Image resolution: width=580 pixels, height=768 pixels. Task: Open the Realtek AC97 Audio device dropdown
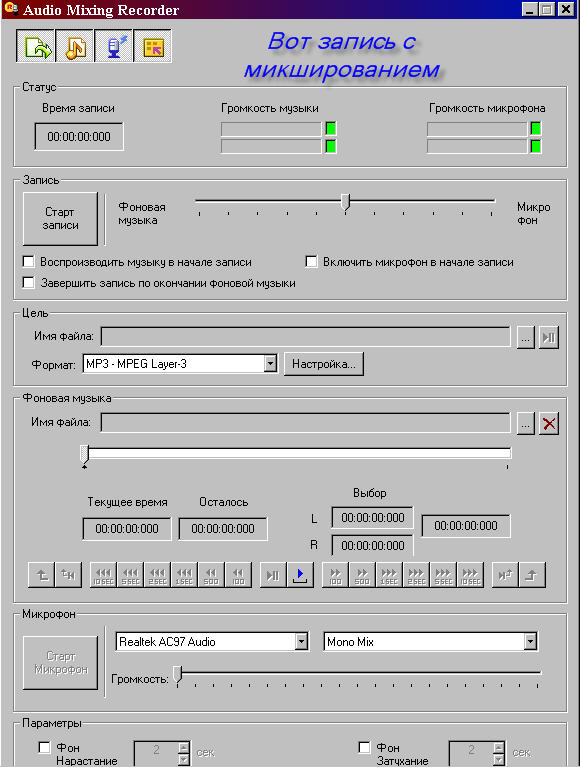[302, 641]
